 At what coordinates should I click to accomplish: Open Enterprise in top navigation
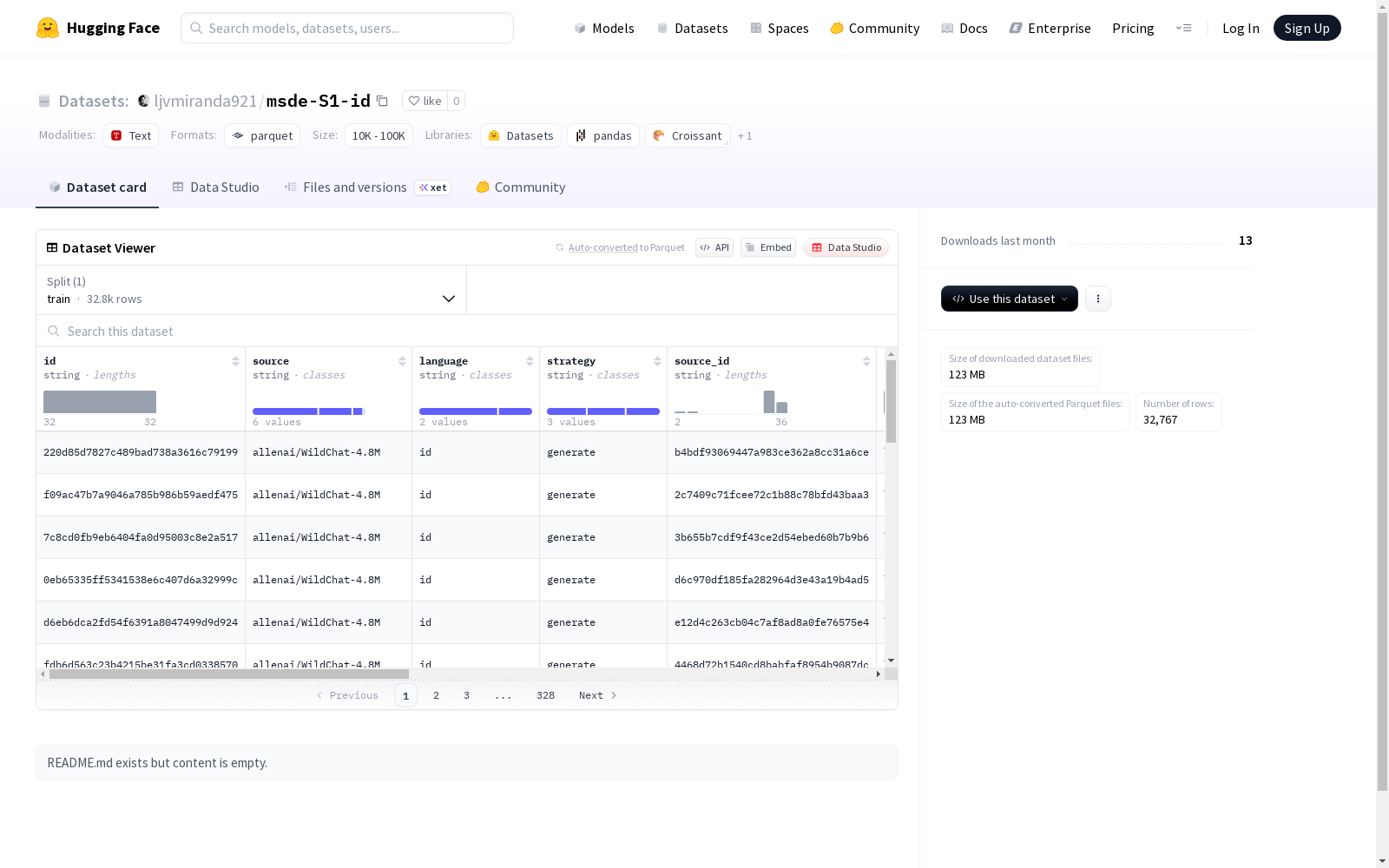[x=1050, y=28]
